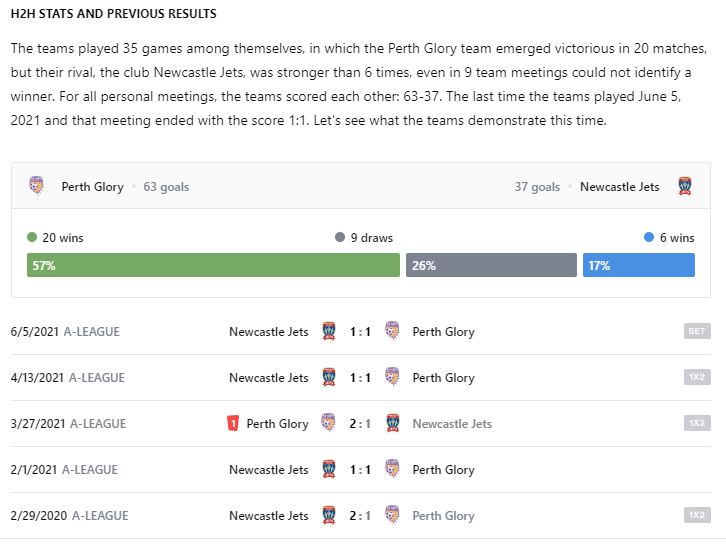Open A-LEAGUE link on 2/1/2021 row
Image resolution: width=726 pixels, height=553 pixels.
90,470
